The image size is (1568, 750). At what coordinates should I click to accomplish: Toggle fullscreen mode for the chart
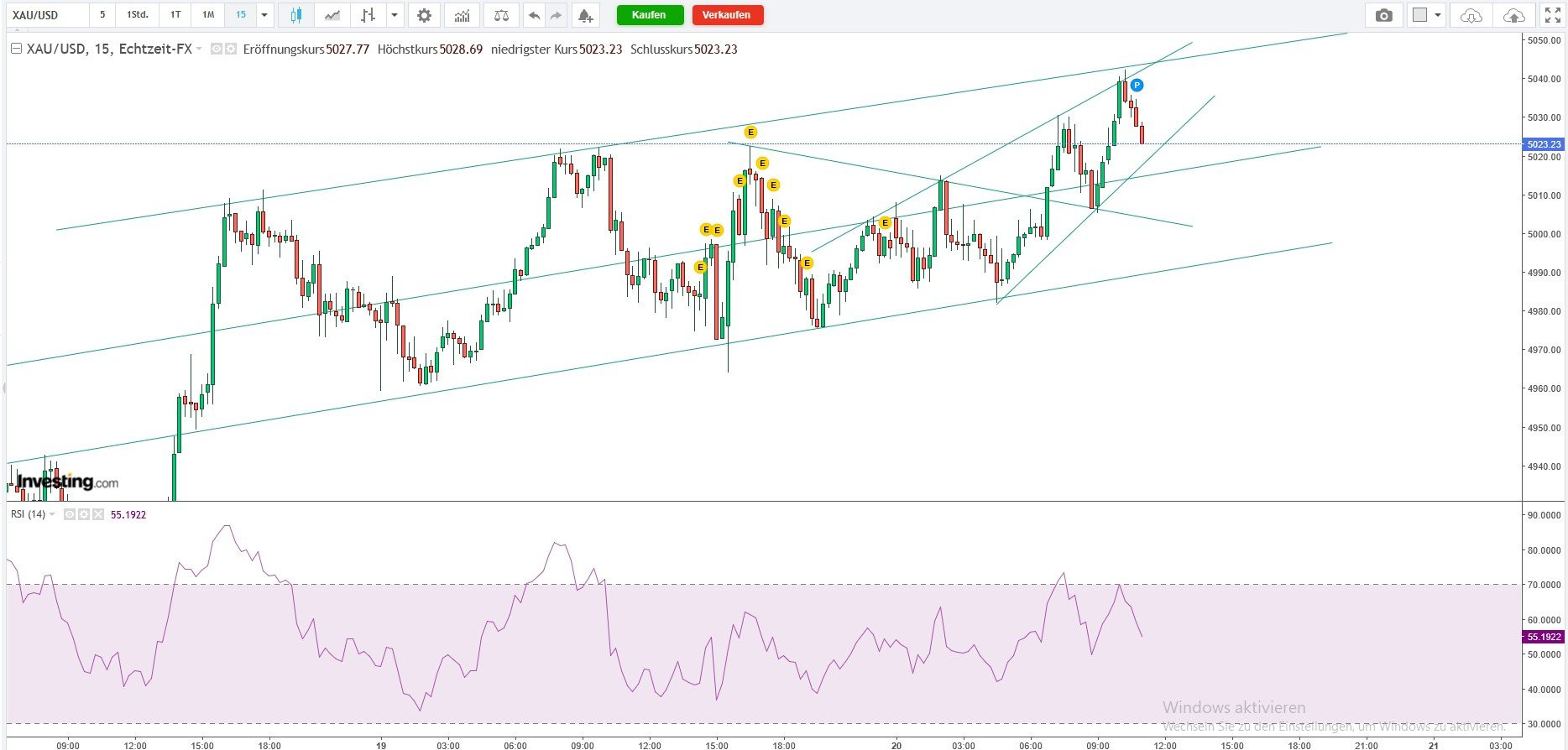1552,15
